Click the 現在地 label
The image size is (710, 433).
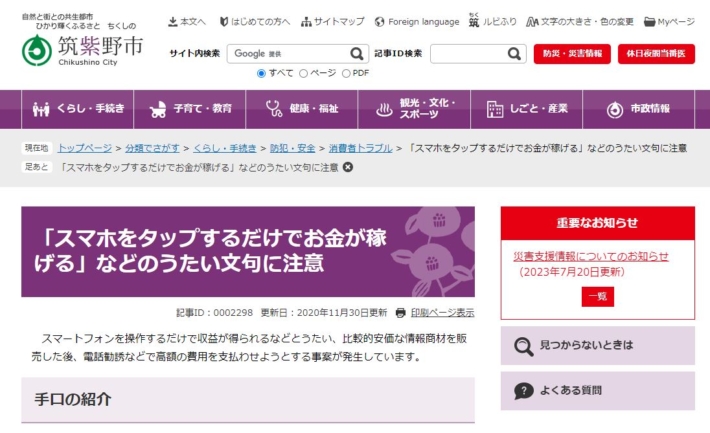tap(36, 148)
